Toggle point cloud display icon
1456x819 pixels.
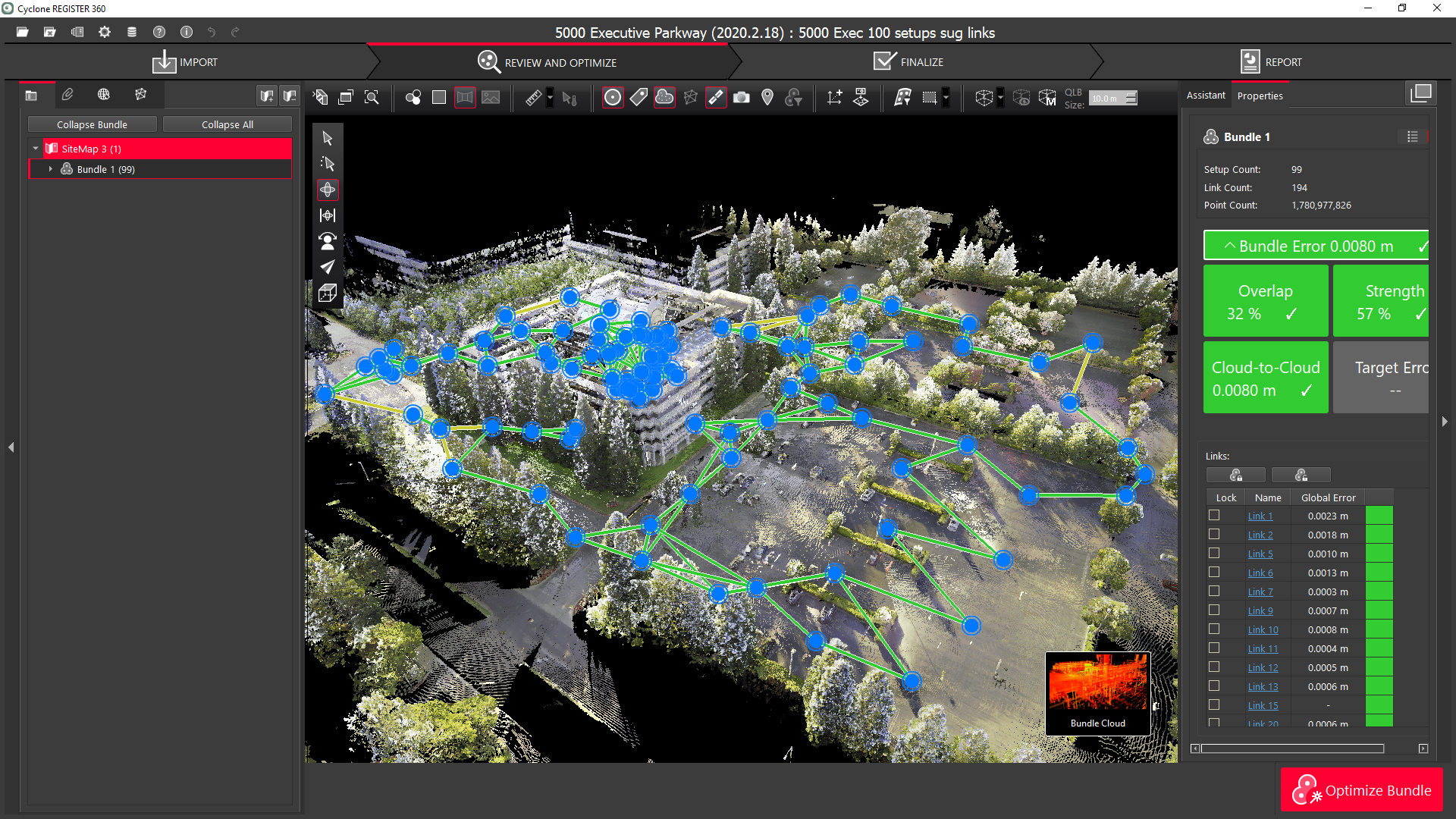coord(664,98)
